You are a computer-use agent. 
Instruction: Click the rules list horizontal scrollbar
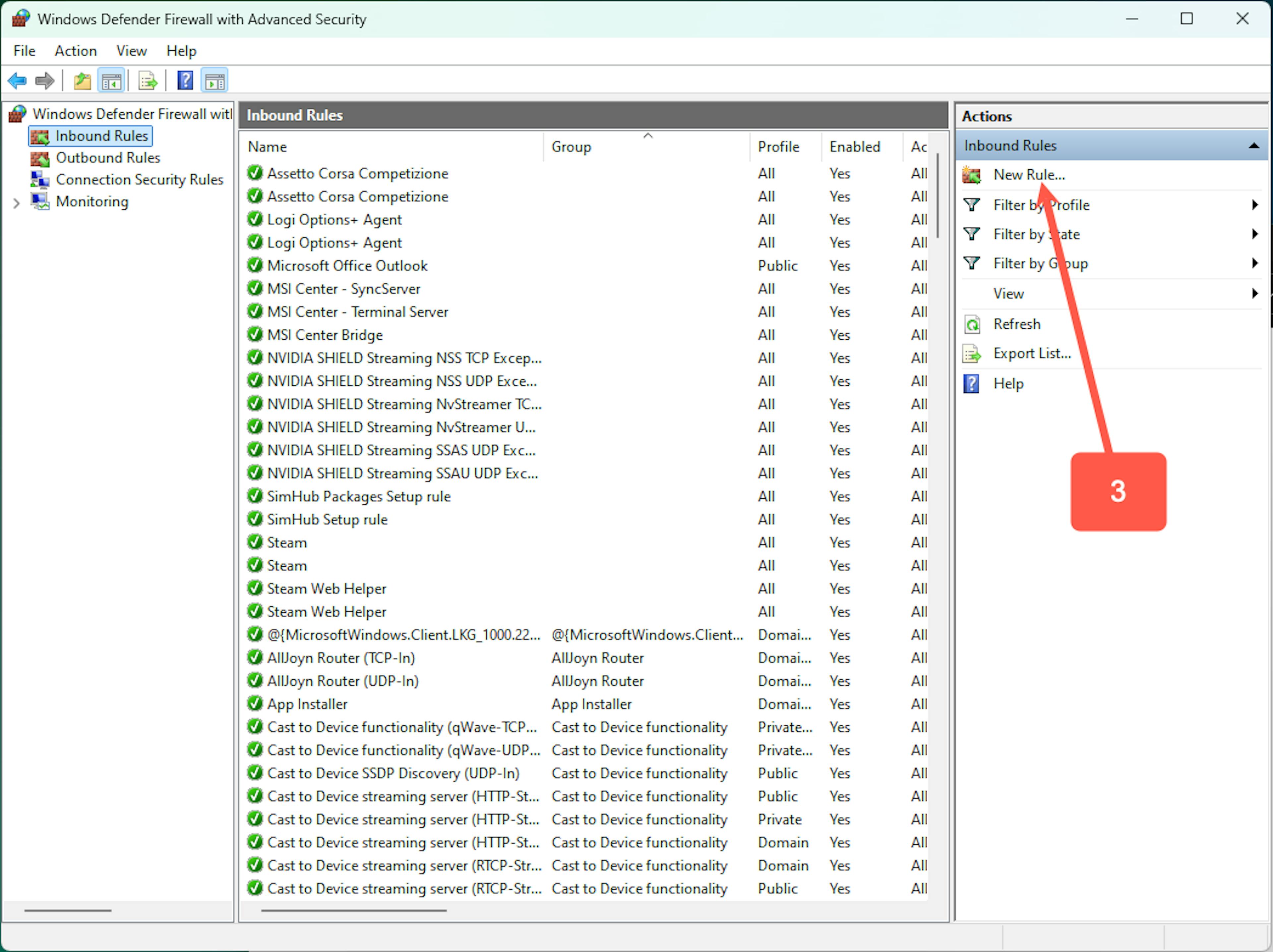[x=353, y=911]
